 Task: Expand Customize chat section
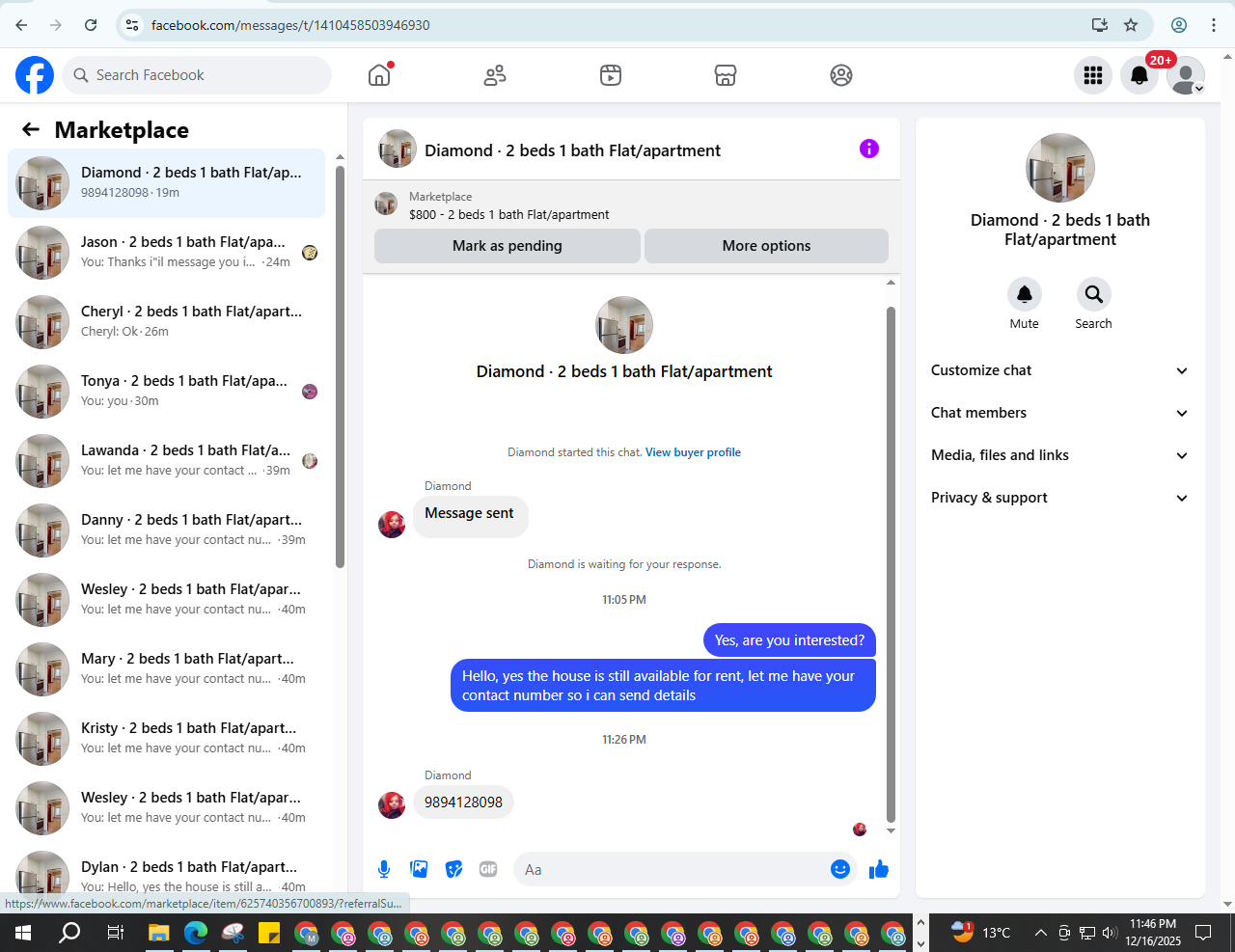(1060, 370)
